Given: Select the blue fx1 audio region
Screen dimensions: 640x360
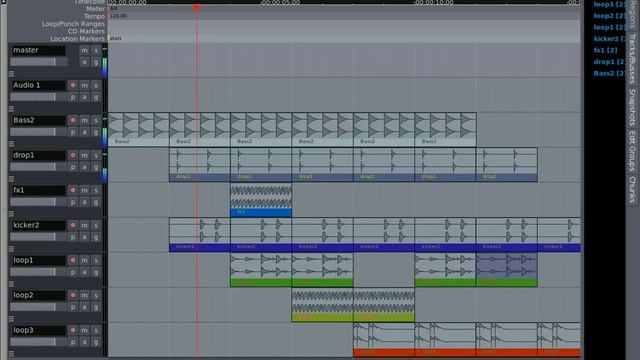Looking at the screenshot, I should 261,200.
